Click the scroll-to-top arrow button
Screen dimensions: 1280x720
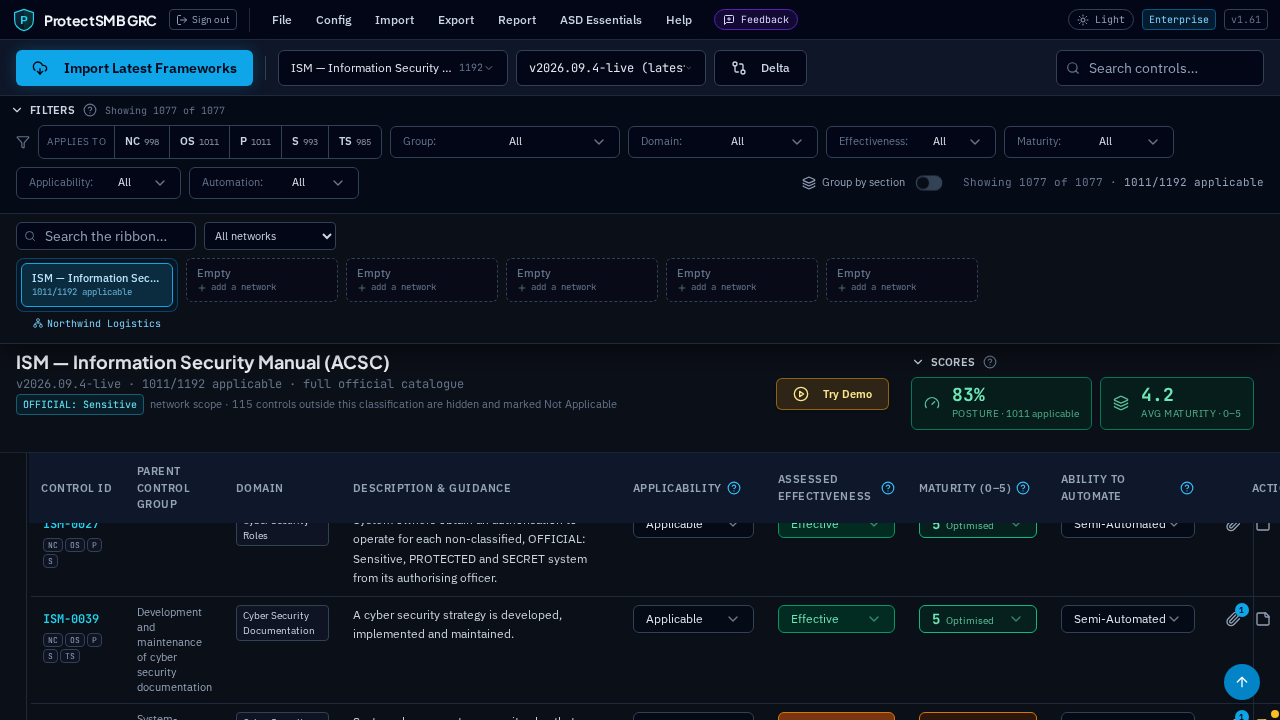tap(1242, 682)
